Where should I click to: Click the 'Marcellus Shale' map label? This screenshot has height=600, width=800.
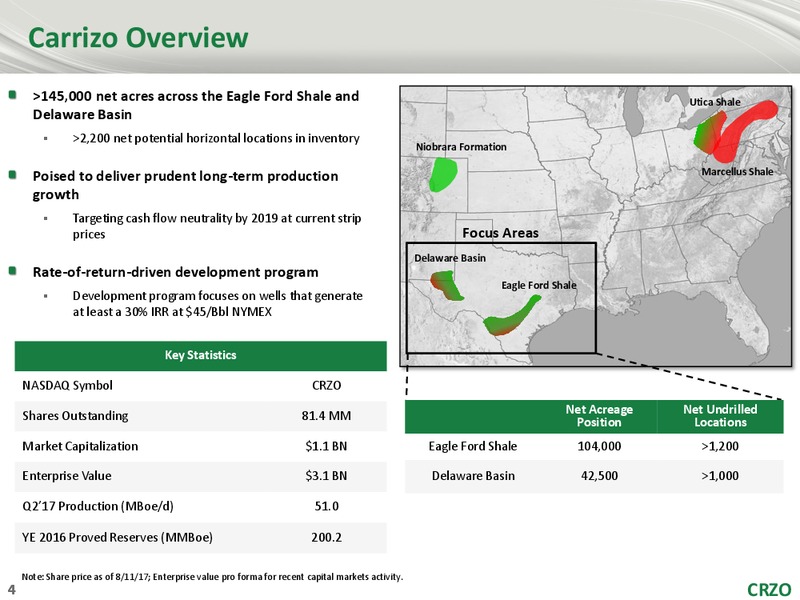click(x=737, y=171)
